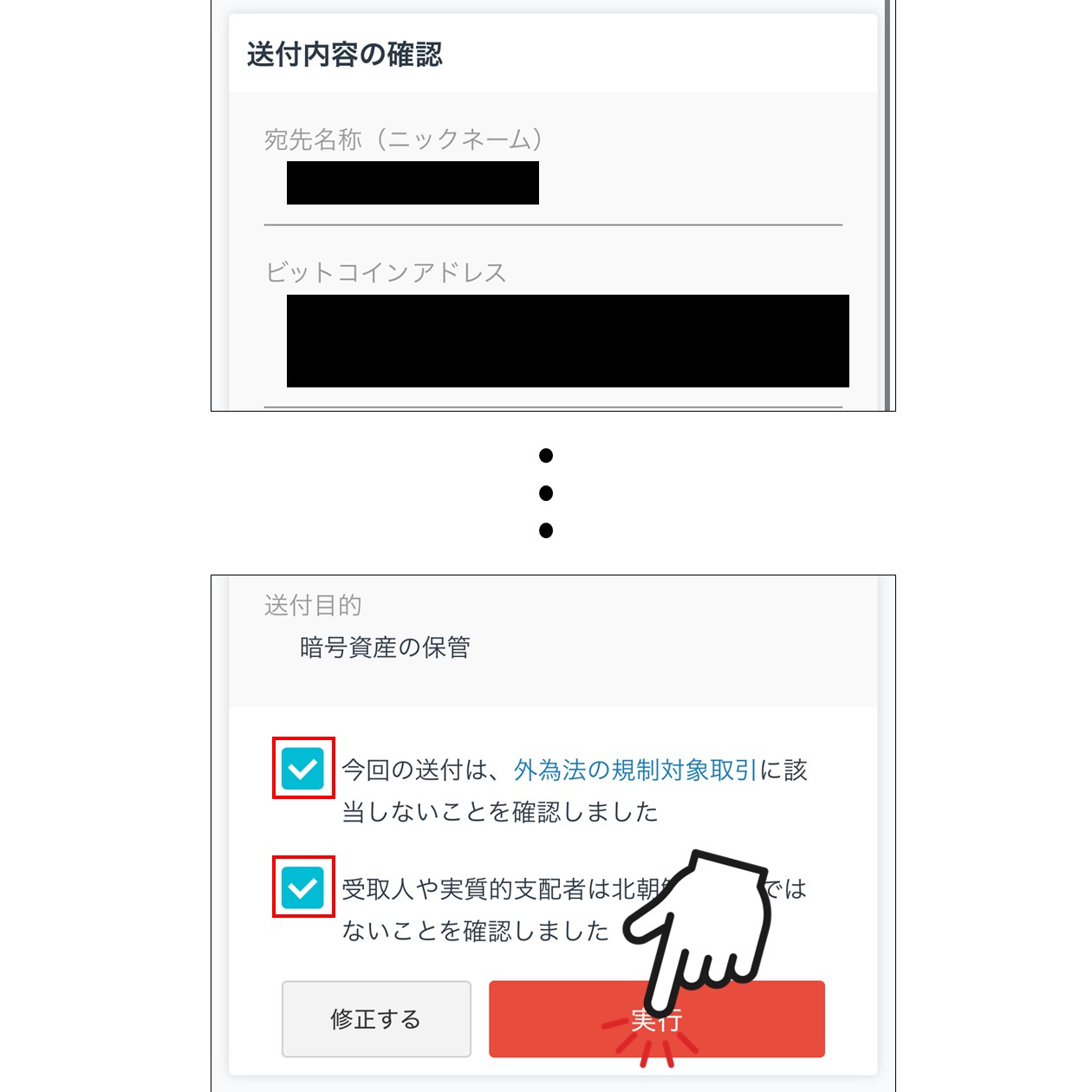Click the に該 text after blue link

(783, 770)
